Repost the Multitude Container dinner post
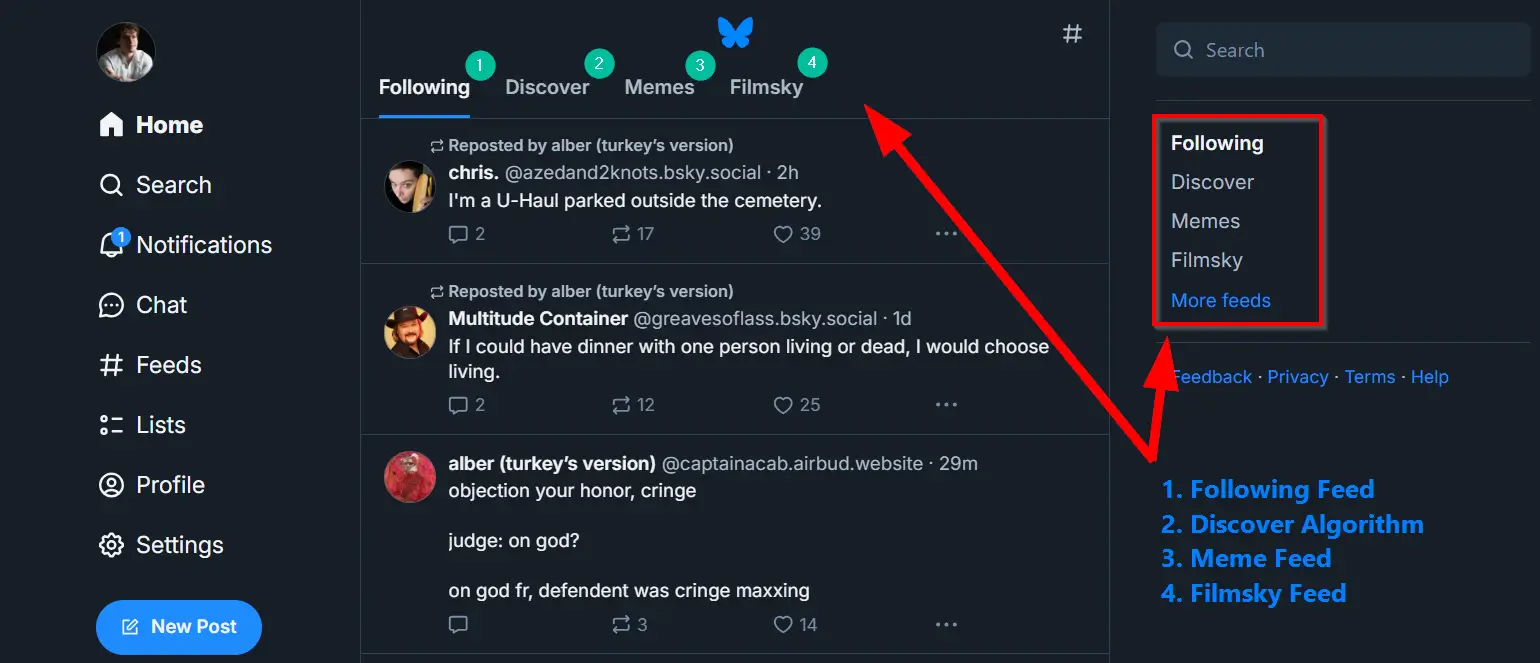Viewport: 1540px width, 663px height. click(x=621, y=405)
